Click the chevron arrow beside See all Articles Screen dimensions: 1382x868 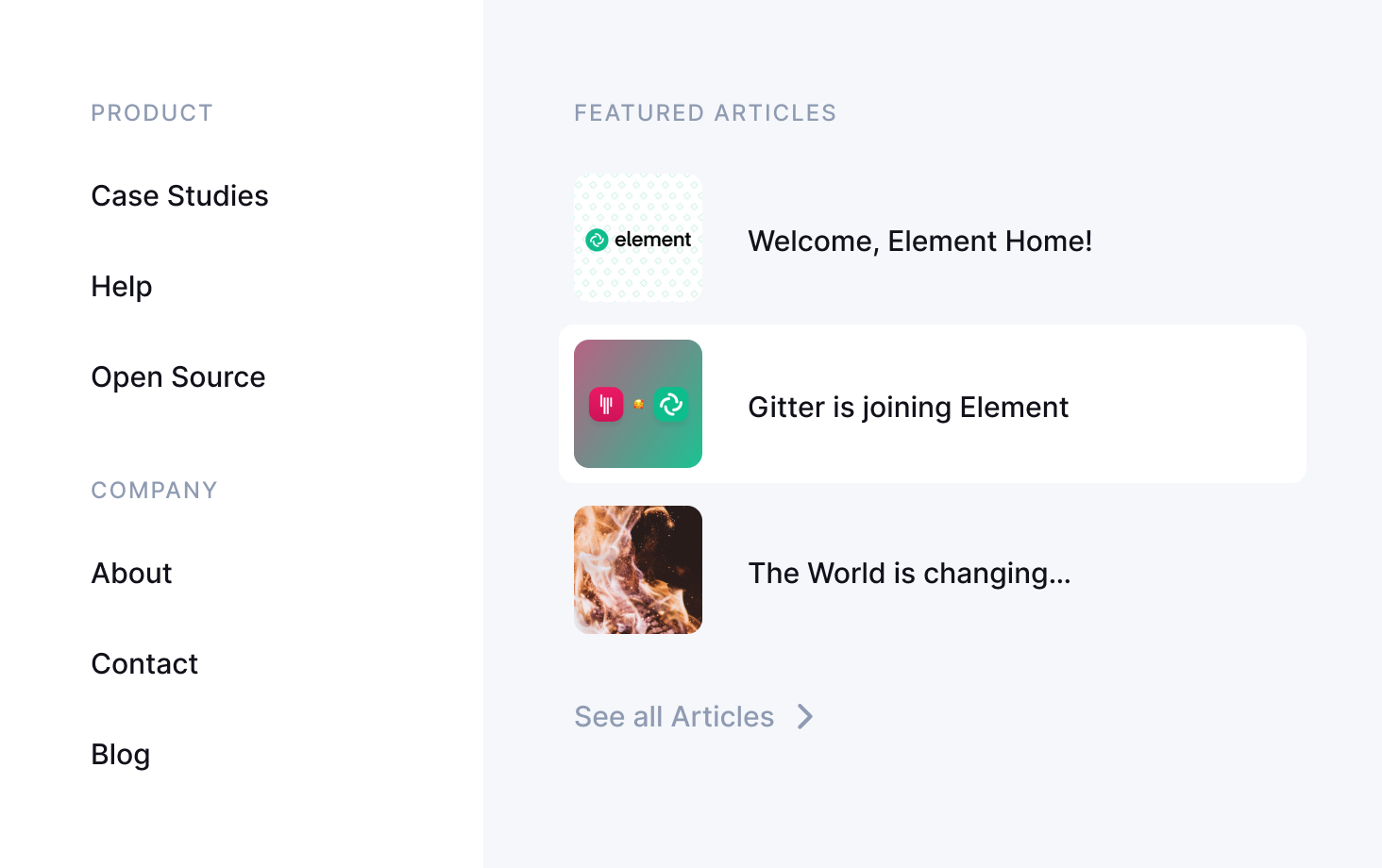click(805, 717)
